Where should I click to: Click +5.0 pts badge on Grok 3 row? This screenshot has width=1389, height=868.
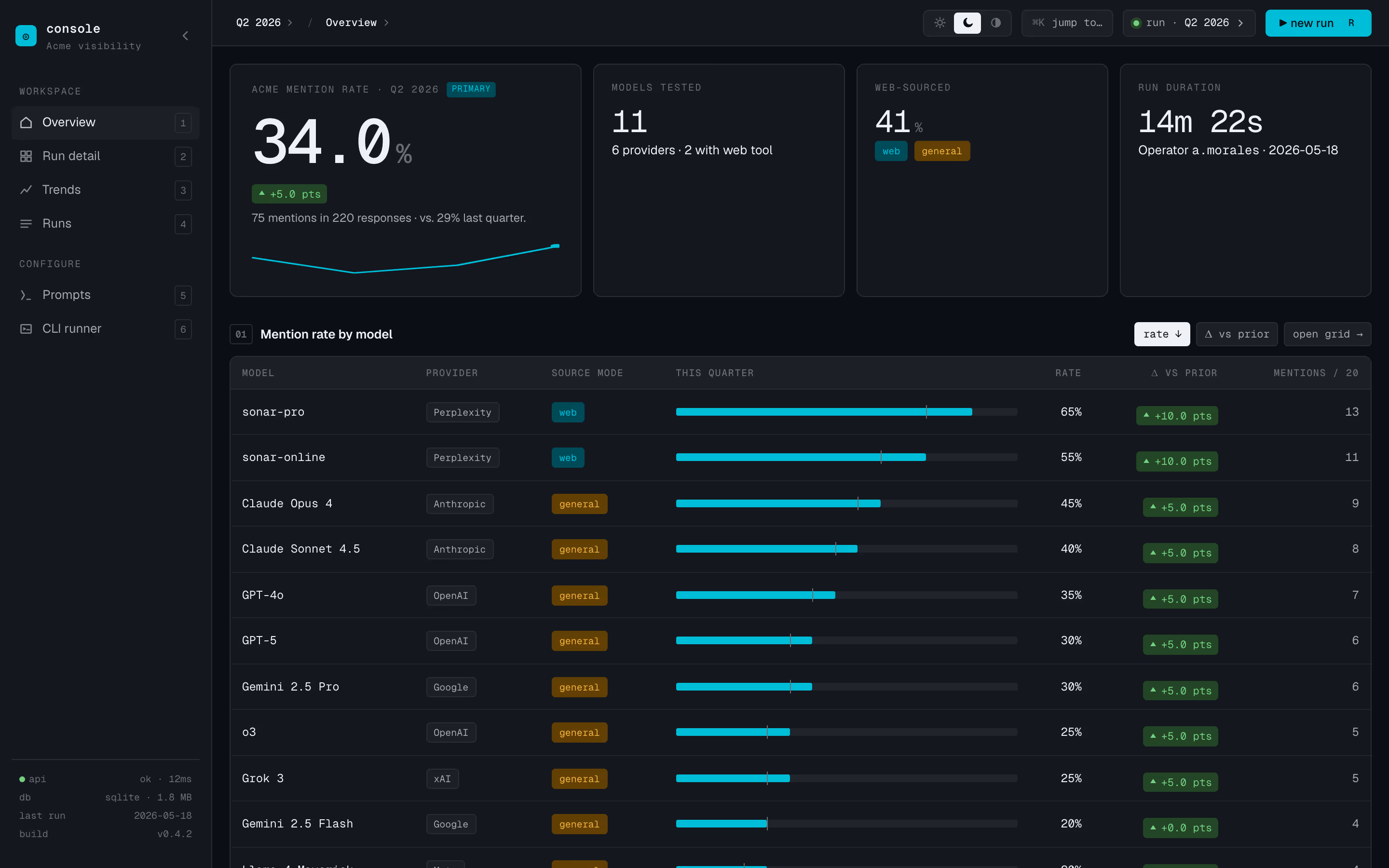click(1180, 782)
